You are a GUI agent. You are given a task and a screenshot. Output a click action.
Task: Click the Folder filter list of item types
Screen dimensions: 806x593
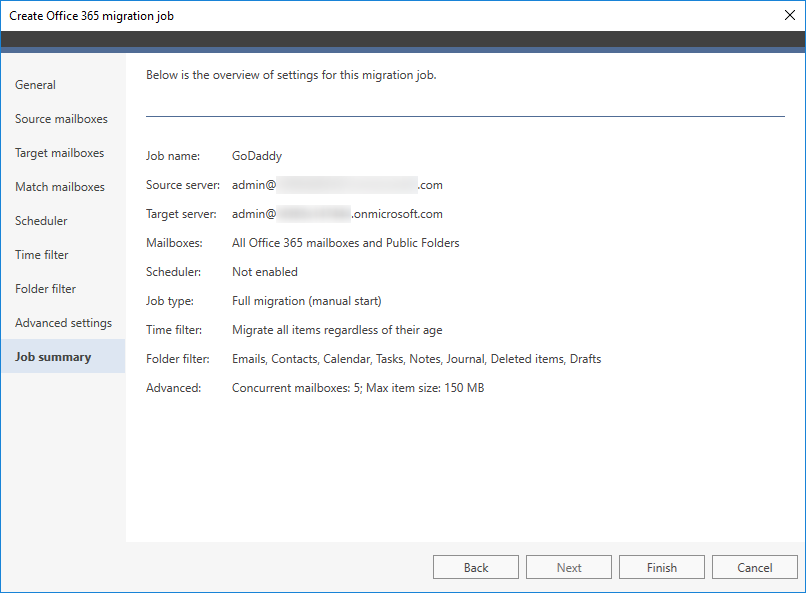pos(416,359)
